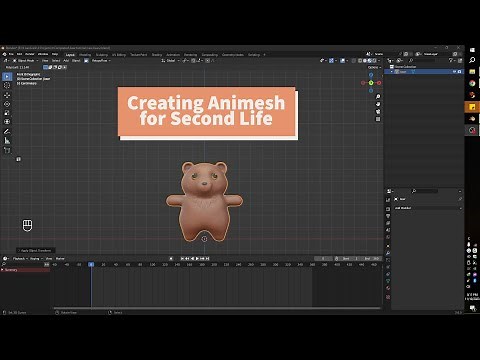Open the Add Modifier dropdown
The height and width of the screenshot is (360, 480).
pyautogui.click(x=428, y=208)
